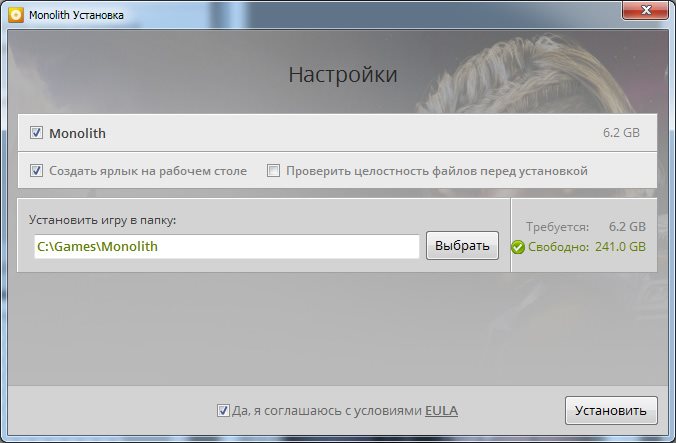Toggle 'Создать ярлык на рабочем столе' checkbox
This screenshot has height=443, width=676.
[36, 171]
